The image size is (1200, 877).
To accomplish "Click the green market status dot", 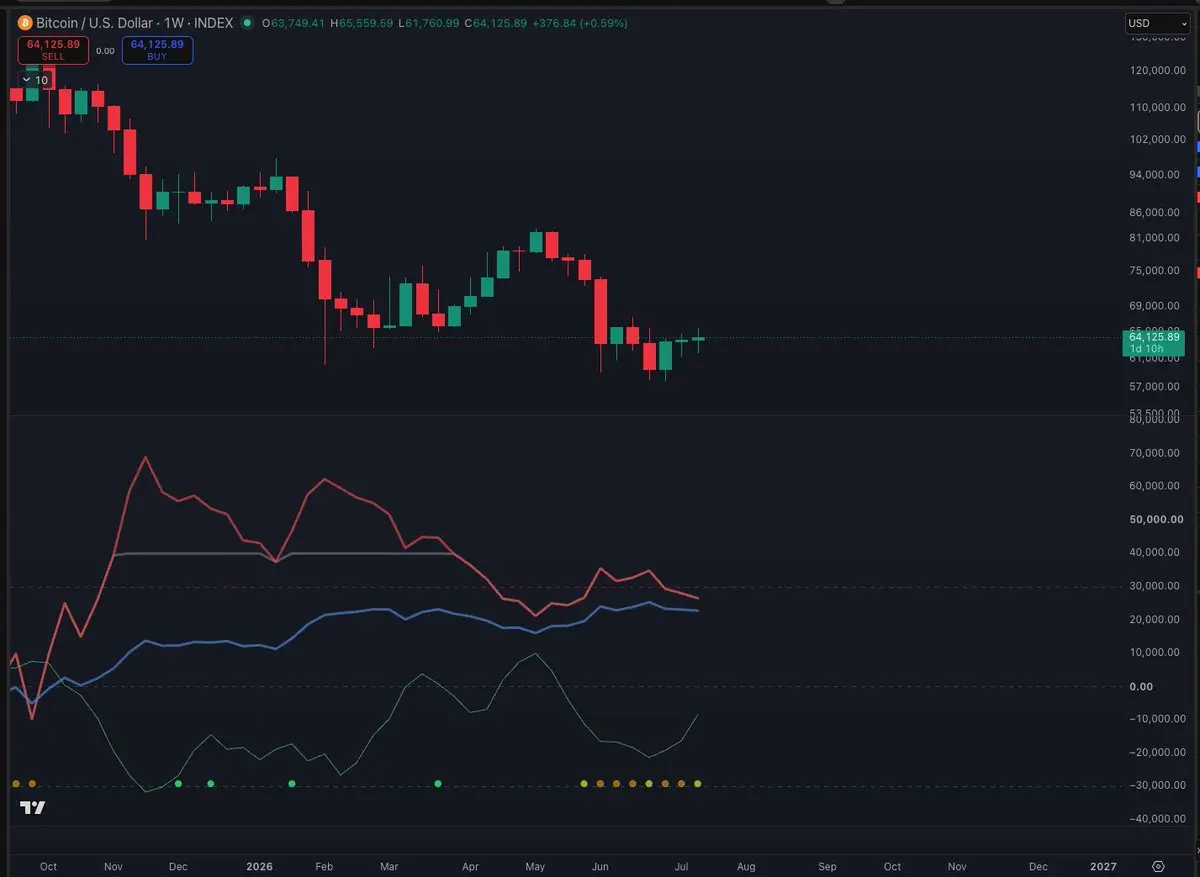I will tap(247, 23).
